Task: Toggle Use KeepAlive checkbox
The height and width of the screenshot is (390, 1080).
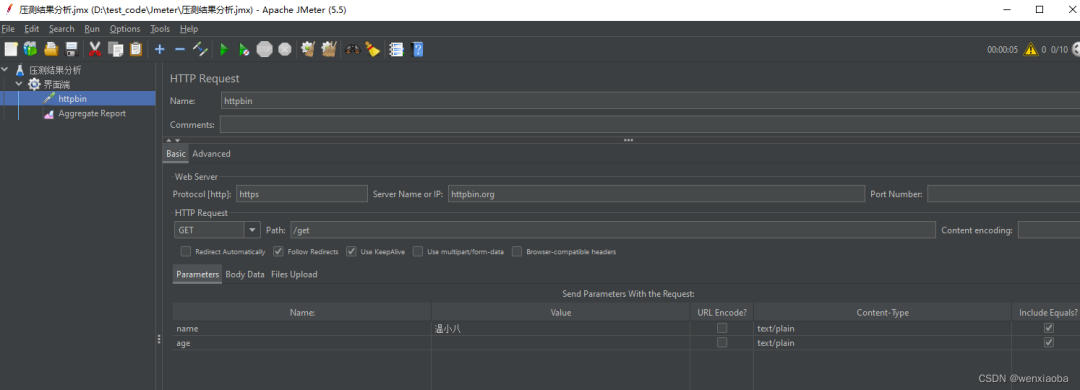Action: click(351, 252)
